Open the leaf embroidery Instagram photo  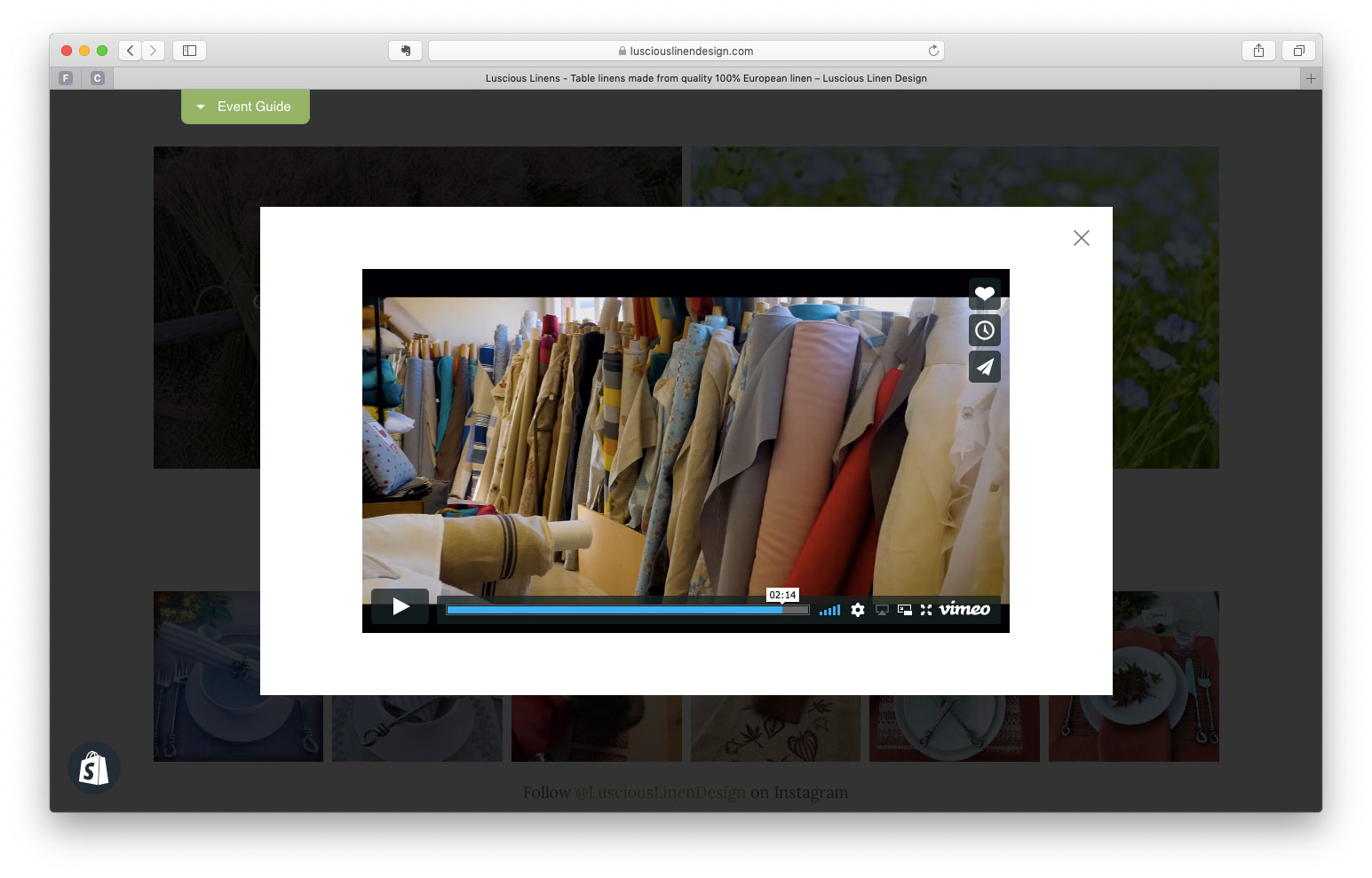[x=775, y=729]
